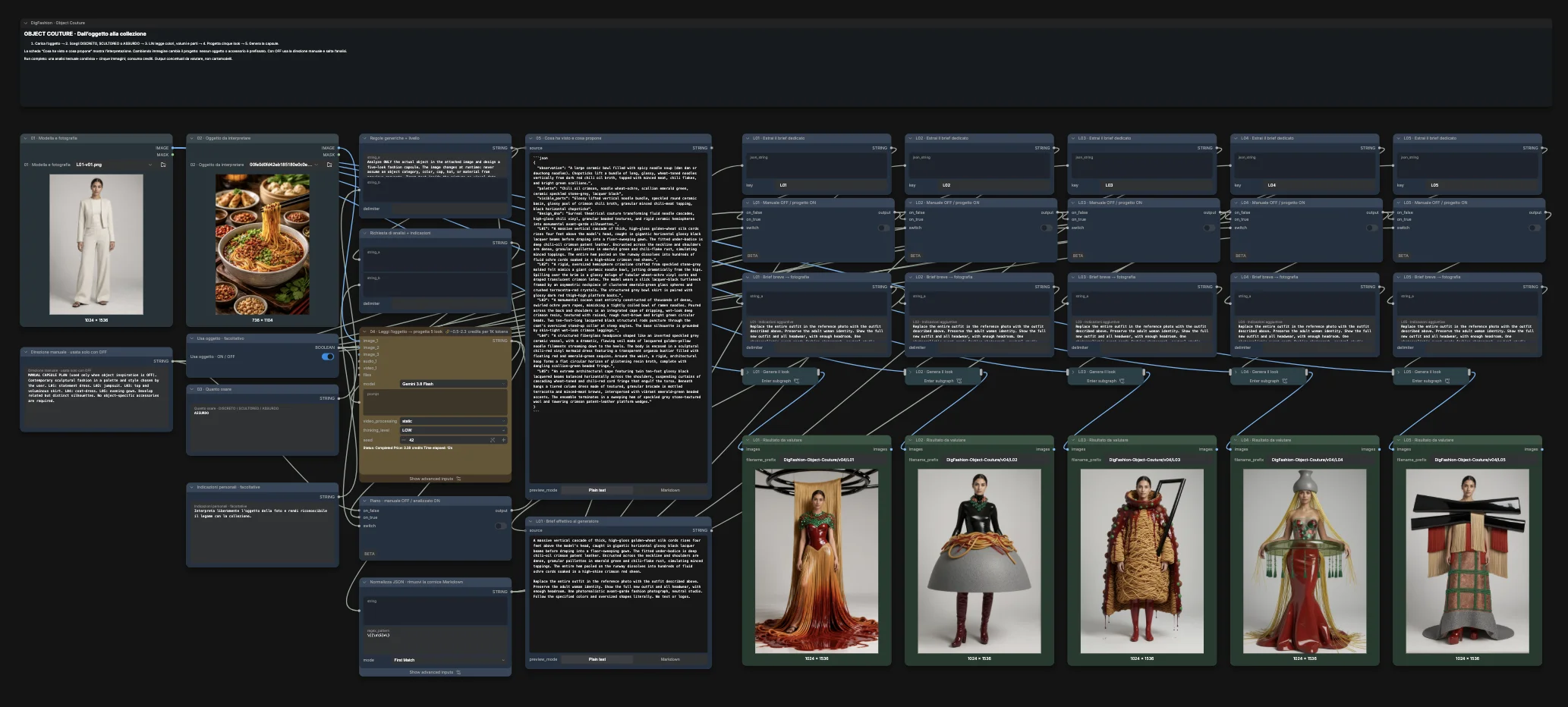This screenshot has height=707, width=1568.
Task: Click the L01 result image of the golden gown
Action: [x=817, y=561]
